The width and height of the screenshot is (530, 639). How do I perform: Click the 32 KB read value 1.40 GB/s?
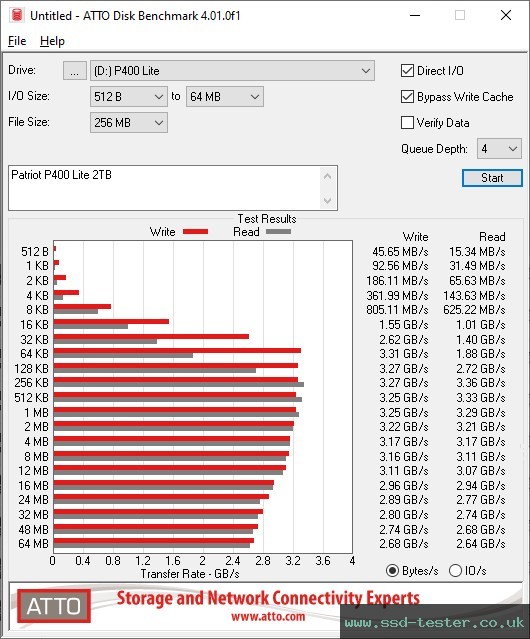coord(481,339)
